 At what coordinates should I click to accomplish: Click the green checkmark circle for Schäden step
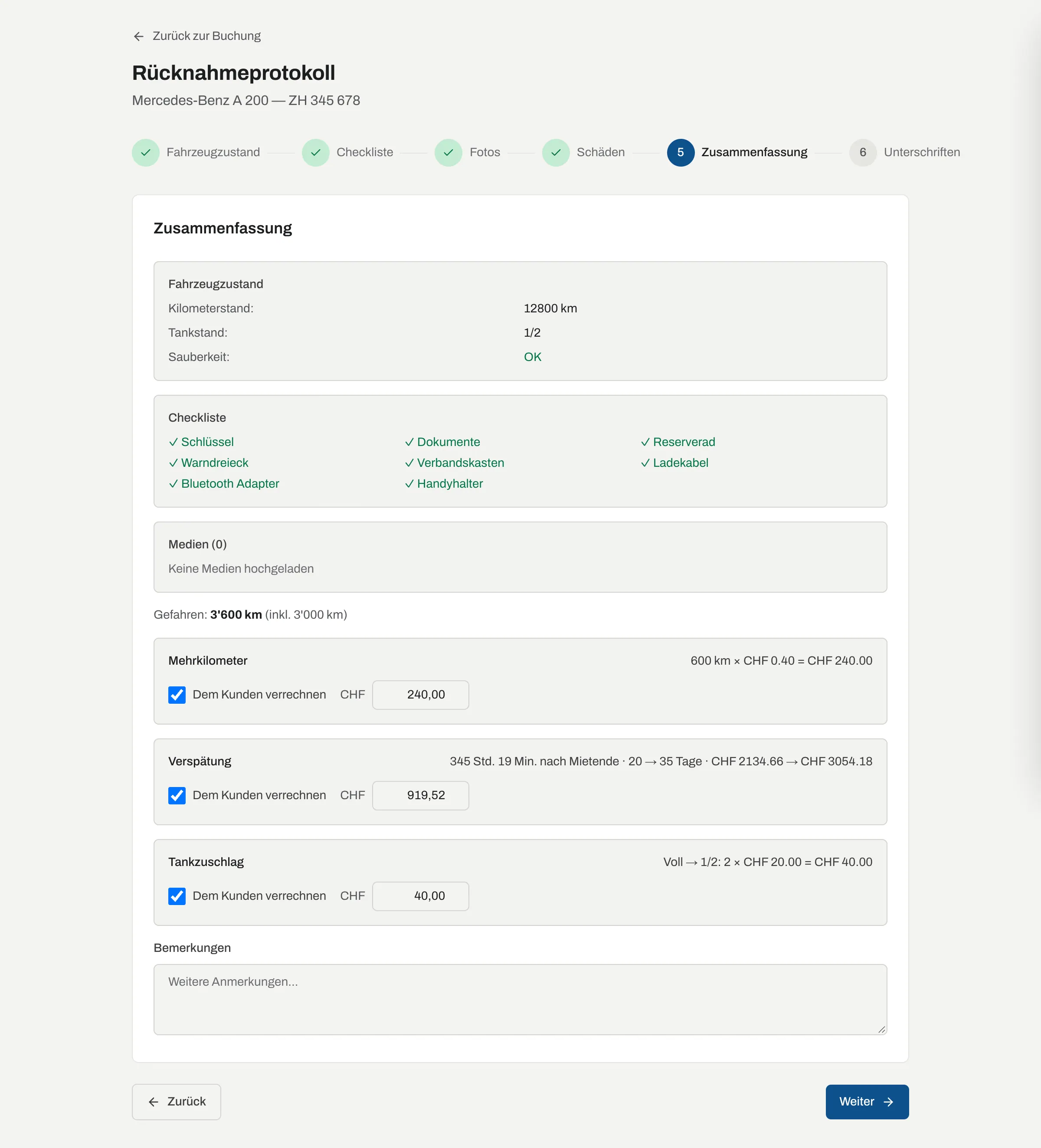(556, 153)
